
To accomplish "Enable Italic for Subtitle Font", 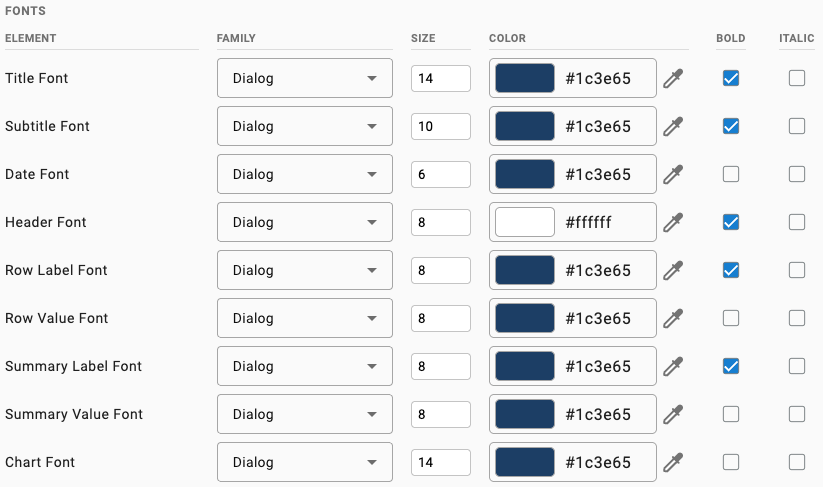I will pos(797,126).
